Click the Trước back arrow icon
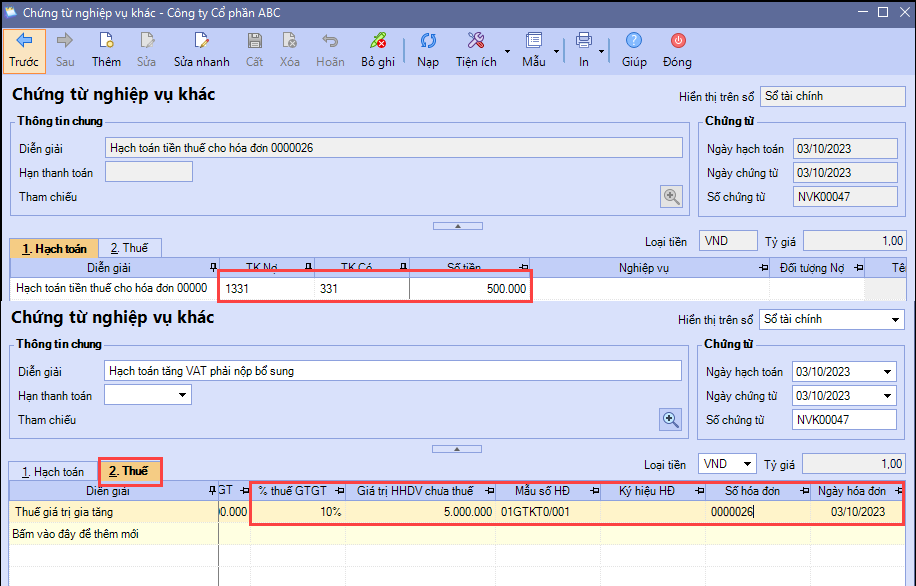Screen dimensions: 916x586 pyautogui.click(x=24, y=41)
